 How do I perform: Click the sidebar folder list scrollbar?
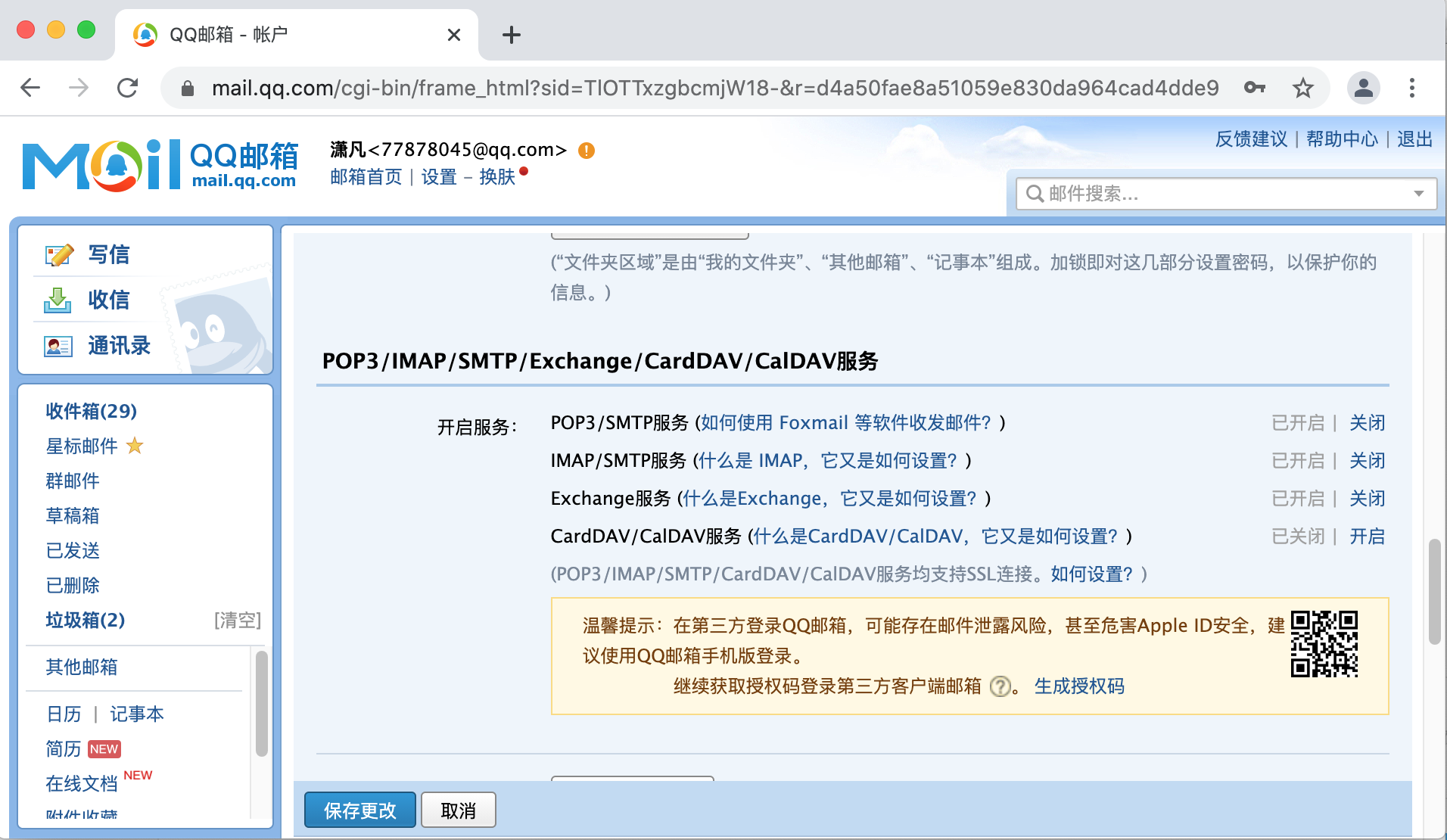click(261, 704)
